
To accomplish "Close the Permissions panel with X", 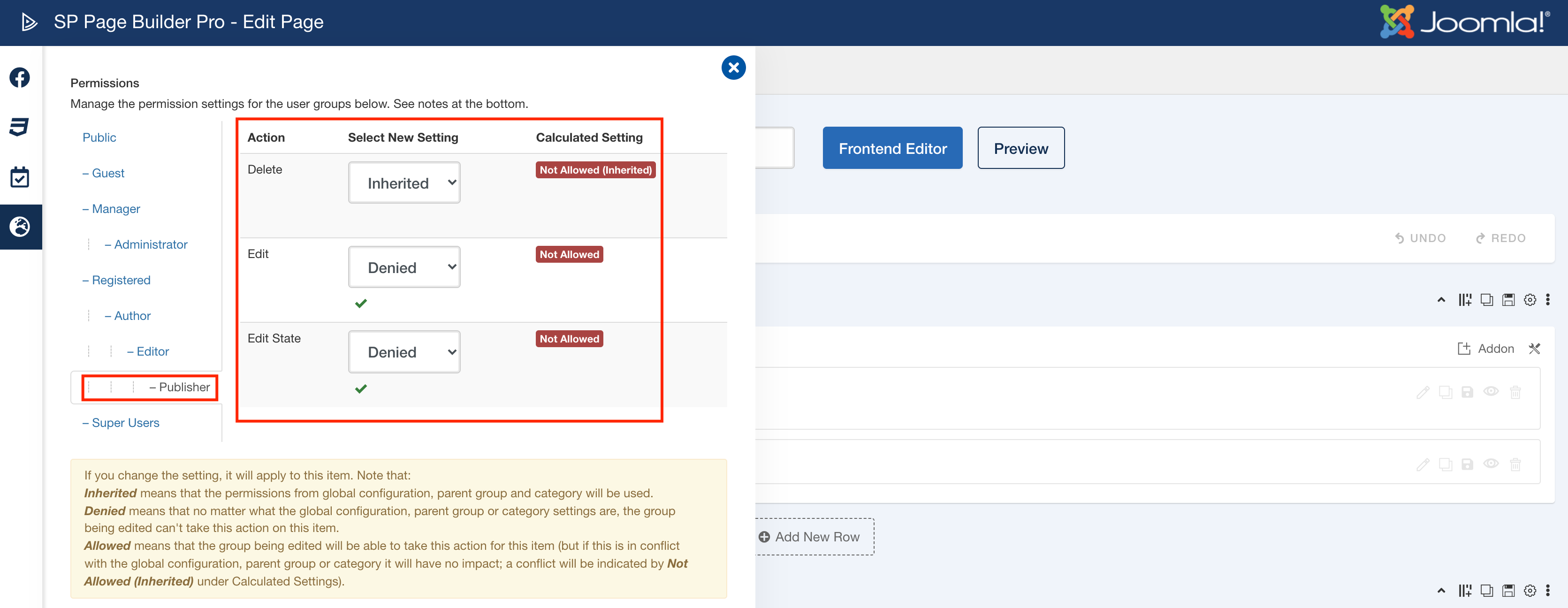I will (x=733, y=68).
